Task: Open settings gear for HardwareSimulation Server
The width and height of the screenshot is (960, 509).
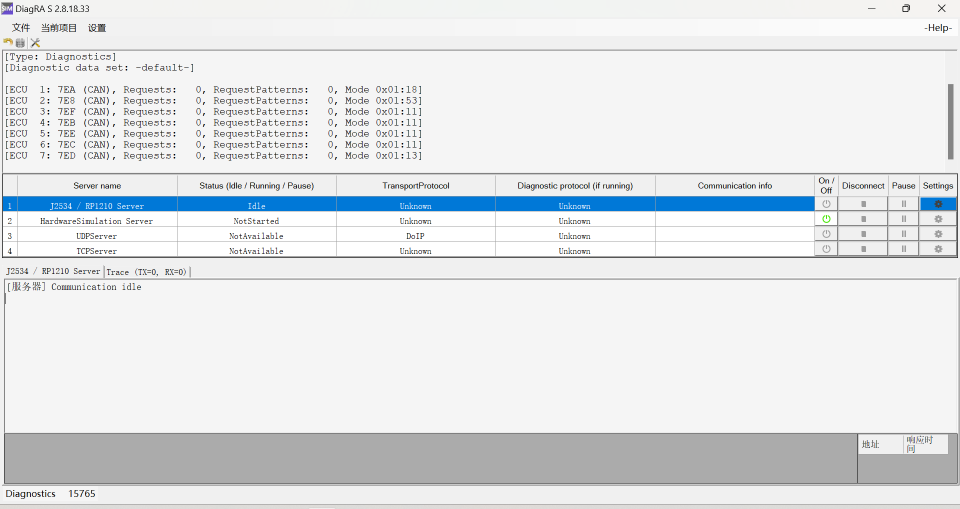Action: pos(938,219)
